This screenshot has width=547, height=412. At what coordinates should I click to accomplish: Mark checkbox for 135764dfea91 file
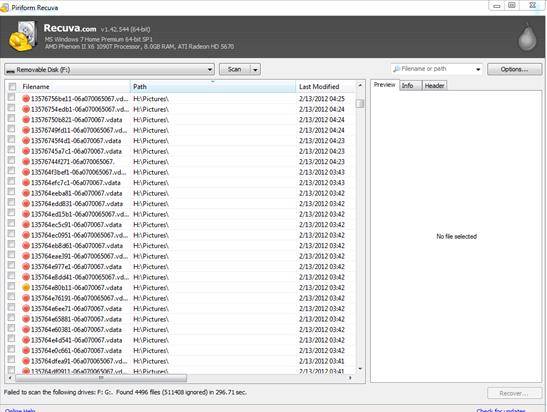click(x=12, y=359)
